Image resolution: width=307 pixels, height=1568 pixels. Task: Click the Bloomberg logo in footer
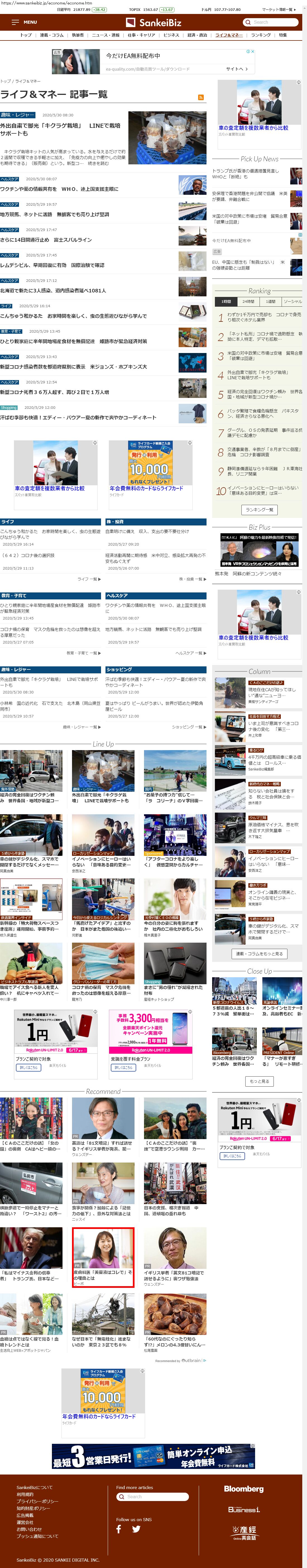click(x=244, y=1488)
